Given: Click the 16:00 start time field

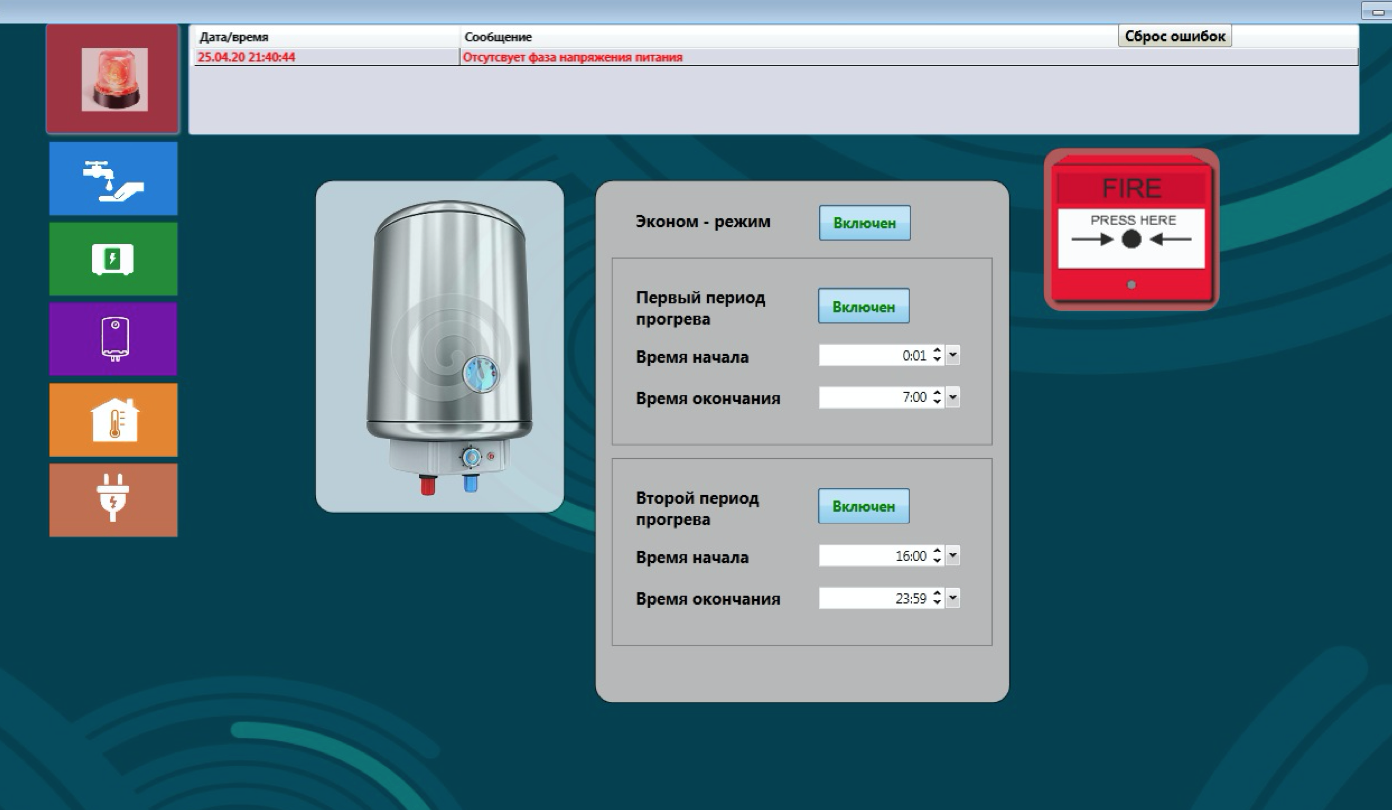Looking at the screenshot, I should click(x=873, y=556).
